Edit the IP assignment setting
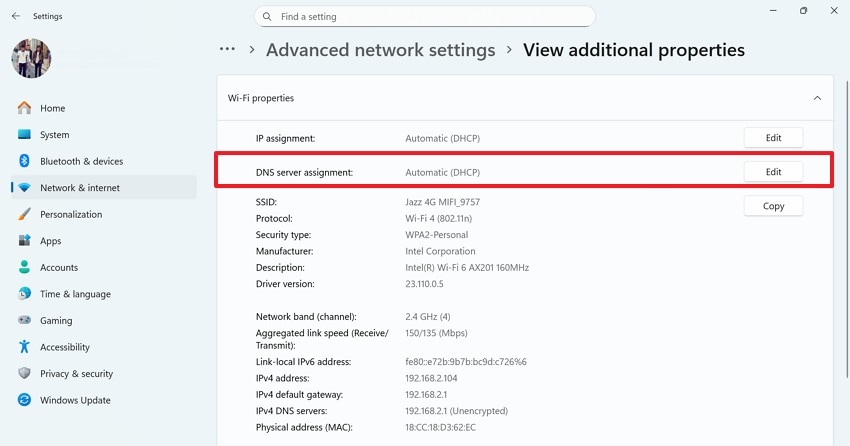This screenshot has width=850, height=446. [x=773, y=138]
